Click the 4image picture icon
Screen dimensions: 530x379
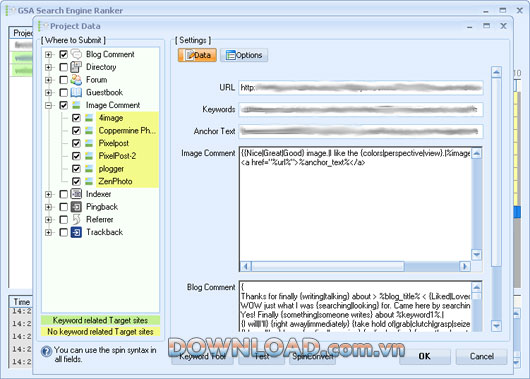(89, 118)
